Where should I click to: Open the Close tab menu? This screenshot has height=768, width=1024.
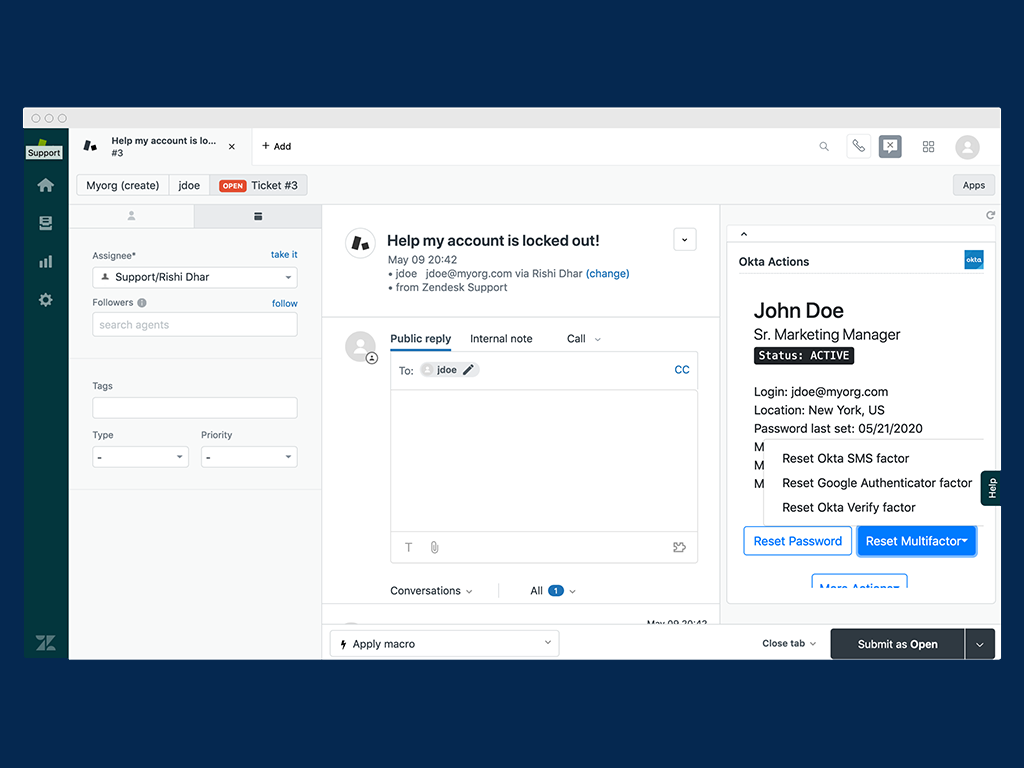tap(789, 643)
